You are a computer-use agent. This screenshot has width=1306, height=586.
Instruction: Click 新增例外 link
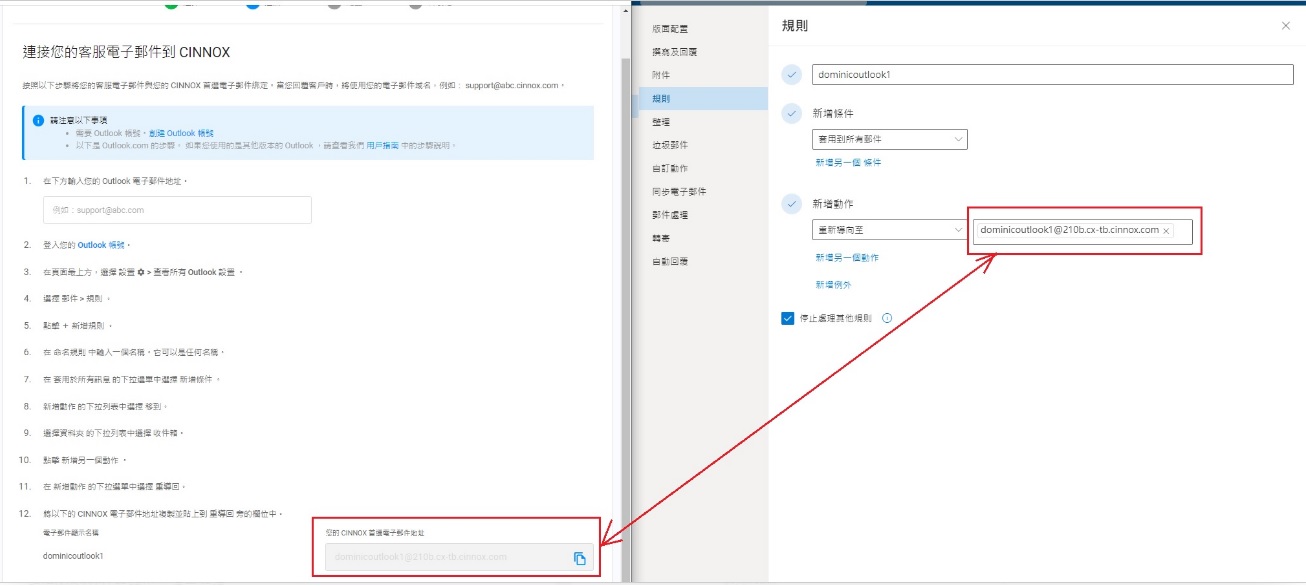[x=833, y=285]
